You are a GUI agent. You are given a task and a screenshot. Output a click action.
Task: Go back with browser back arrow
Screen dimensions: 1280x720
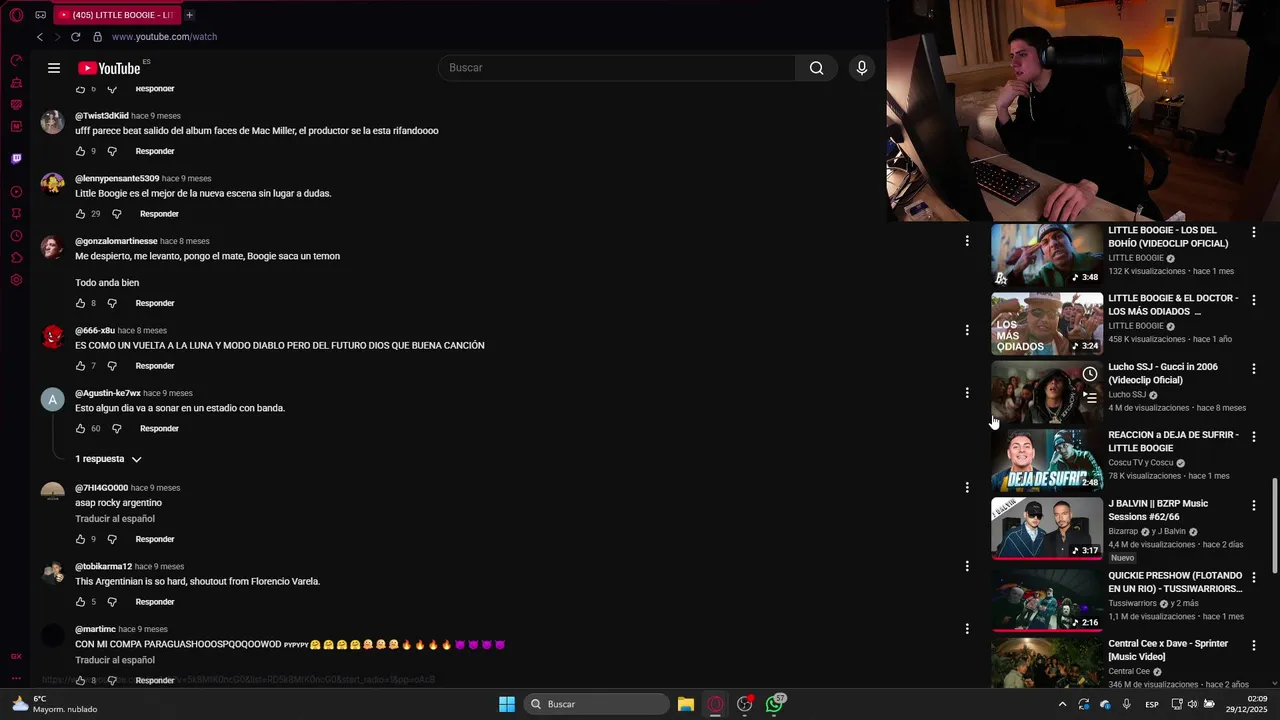coord(40,37)
